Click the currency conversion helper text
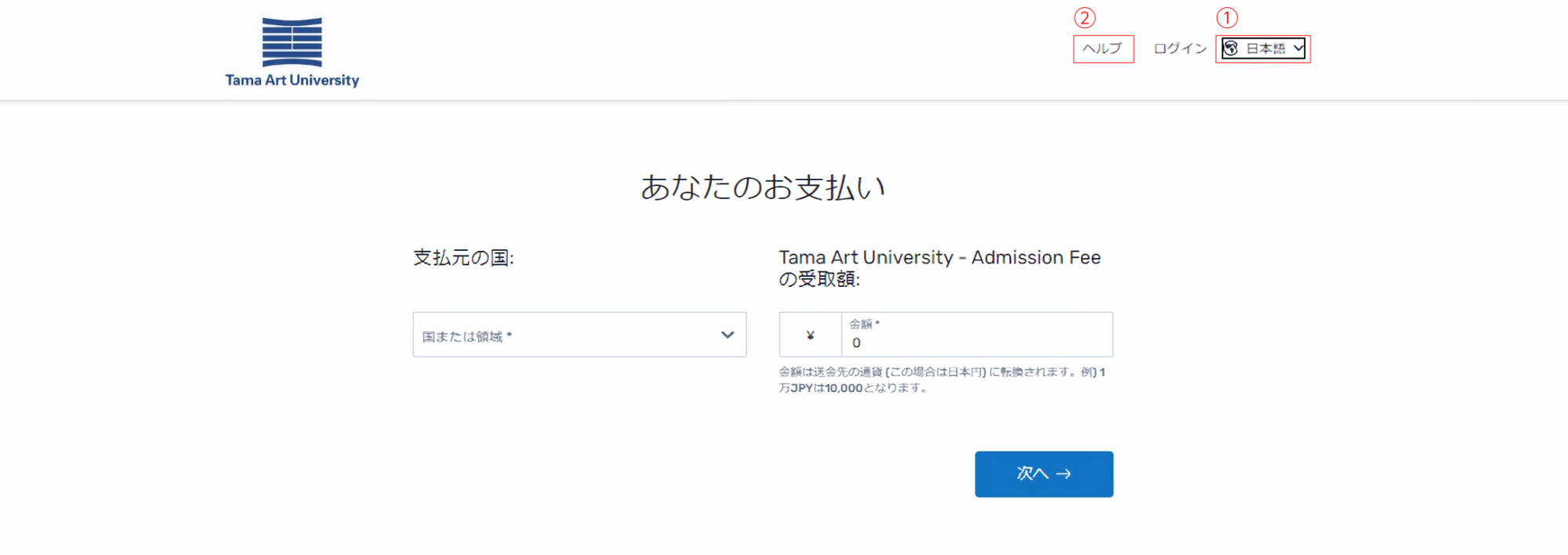This screenshot has height=555, width=1568. [941, 380]
